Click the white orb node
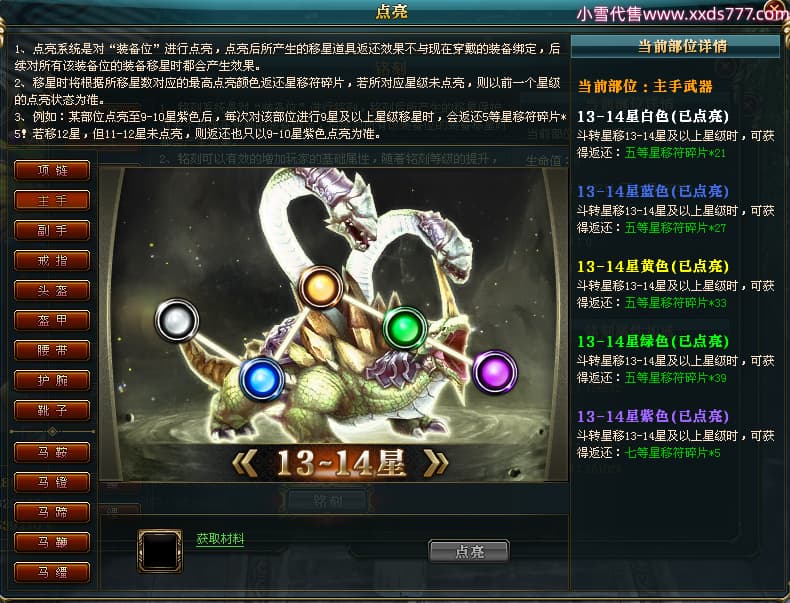The image size is (790, 603). (x=176, y=320)
